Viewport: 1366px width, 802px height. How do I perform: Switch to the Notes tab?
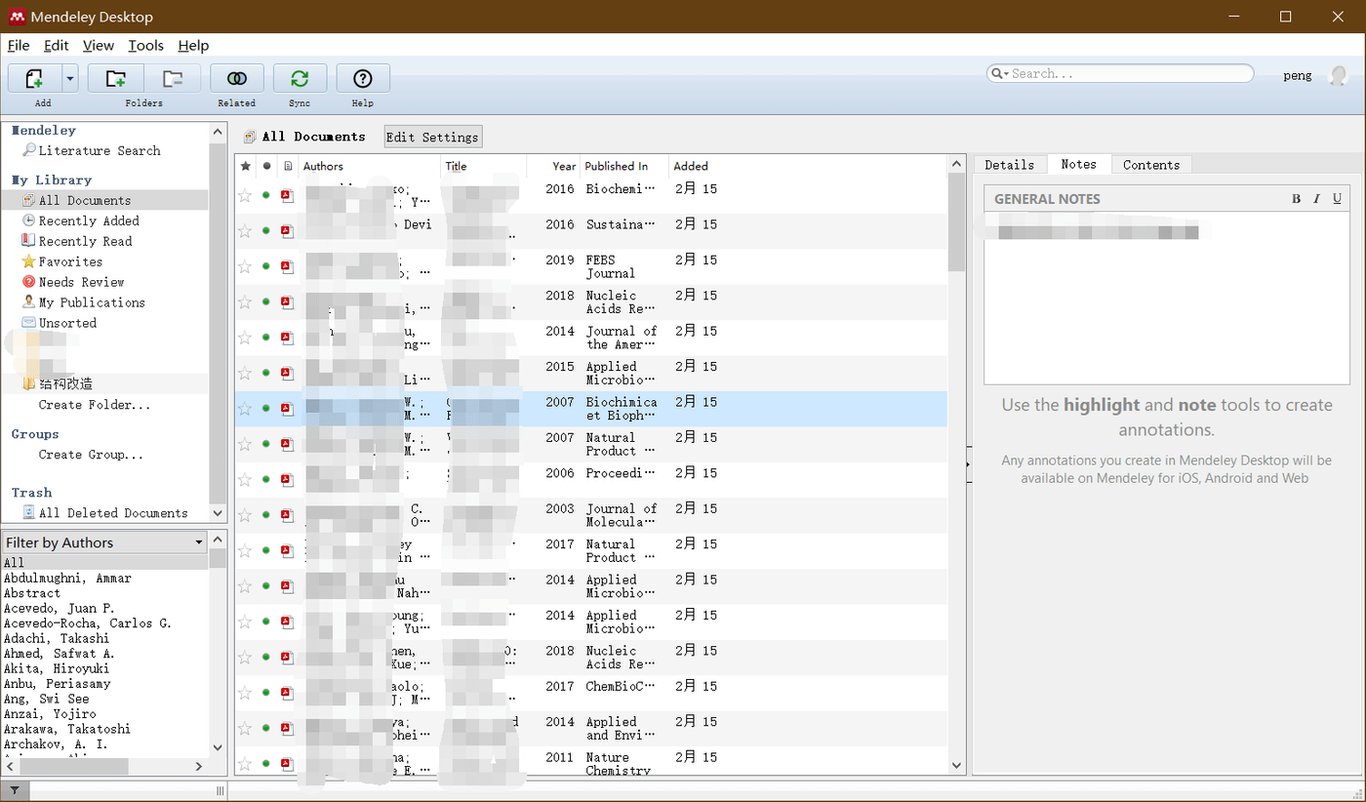pos(1079,164)
